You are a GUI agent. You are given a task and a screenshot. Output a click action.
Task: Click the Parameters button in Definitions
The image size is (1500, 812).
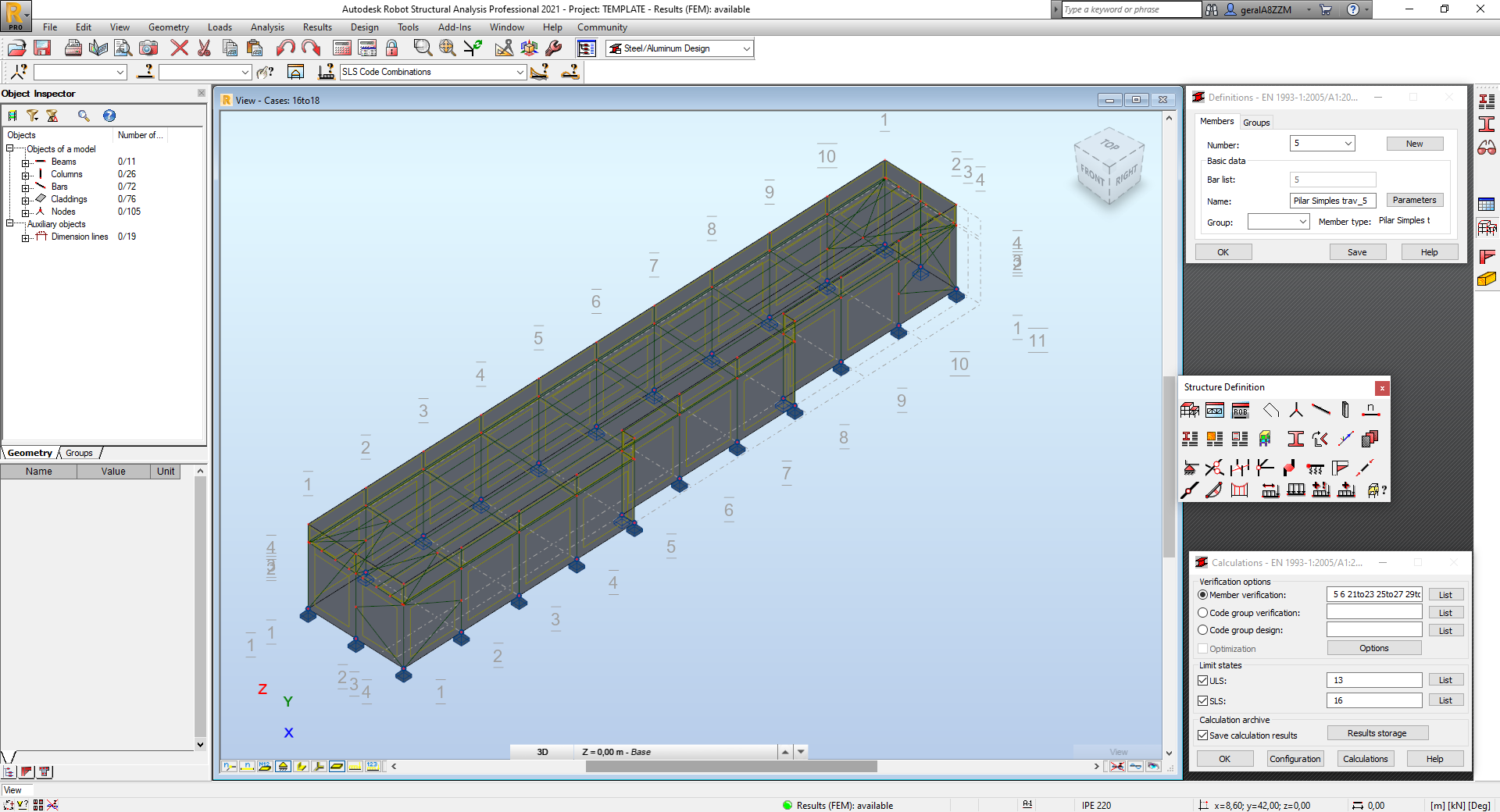[1414, 201]
